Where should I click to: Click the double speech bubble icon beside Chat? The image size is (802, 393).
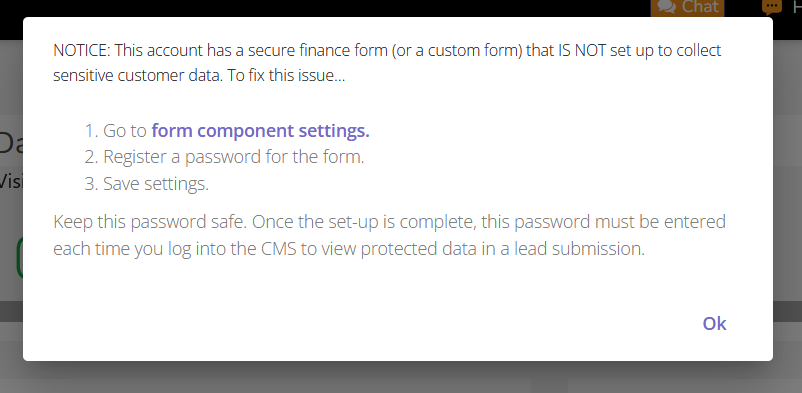point(666,7)
